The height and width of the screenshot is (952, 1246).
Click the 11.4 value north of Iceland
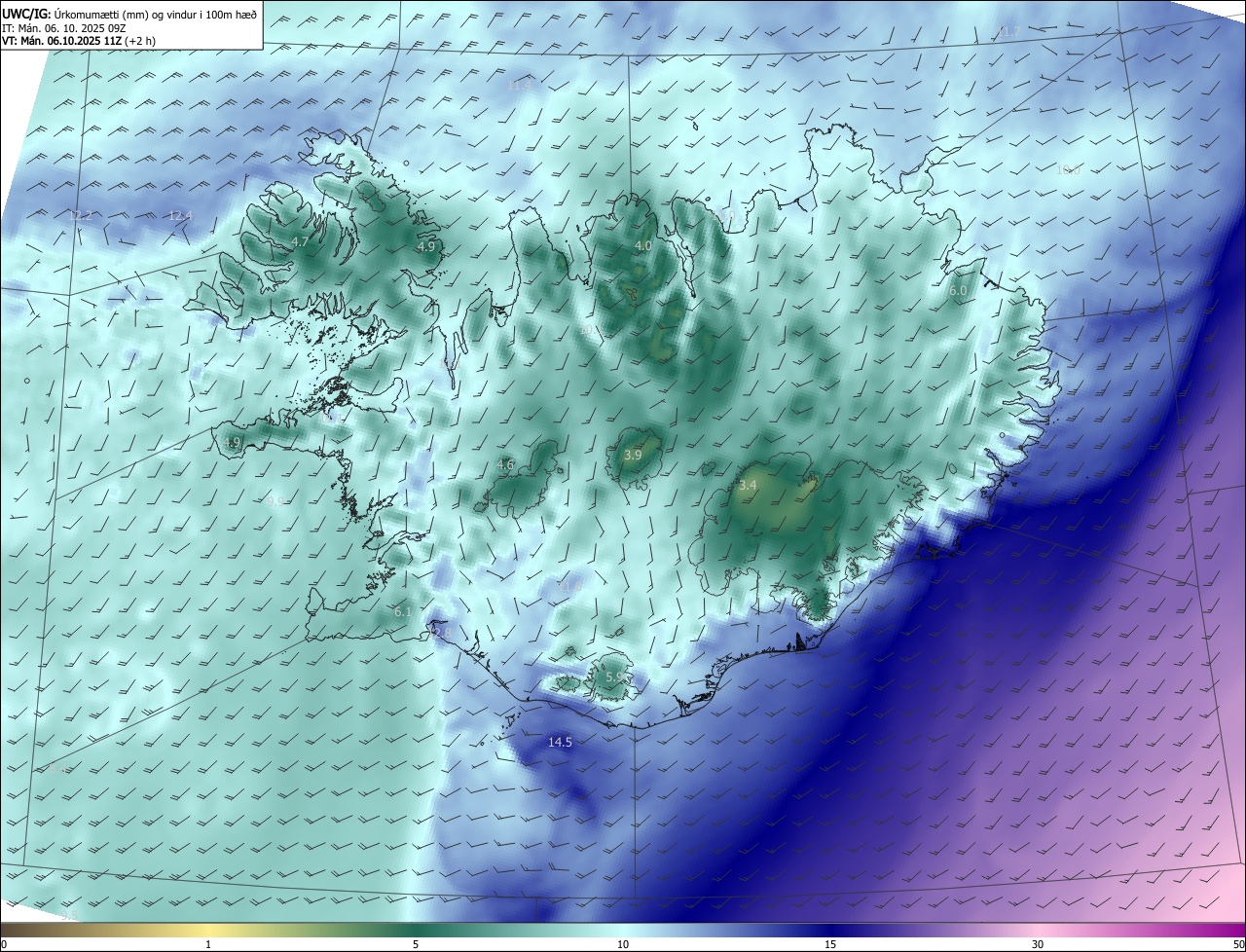(520, 85)
